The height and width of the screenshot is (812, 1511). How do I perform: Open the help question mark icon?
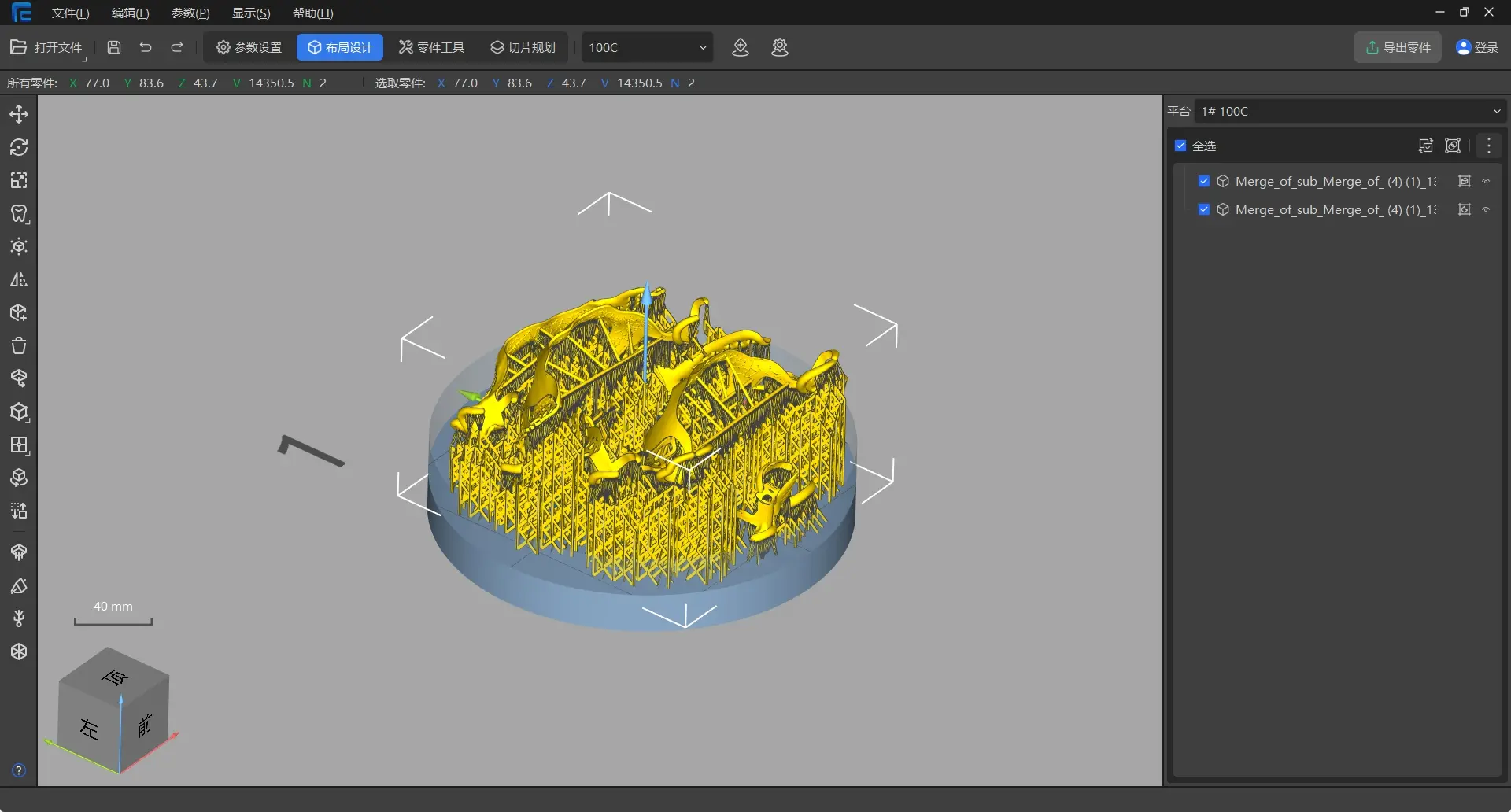pyautogui.click(x=19, y=770)
